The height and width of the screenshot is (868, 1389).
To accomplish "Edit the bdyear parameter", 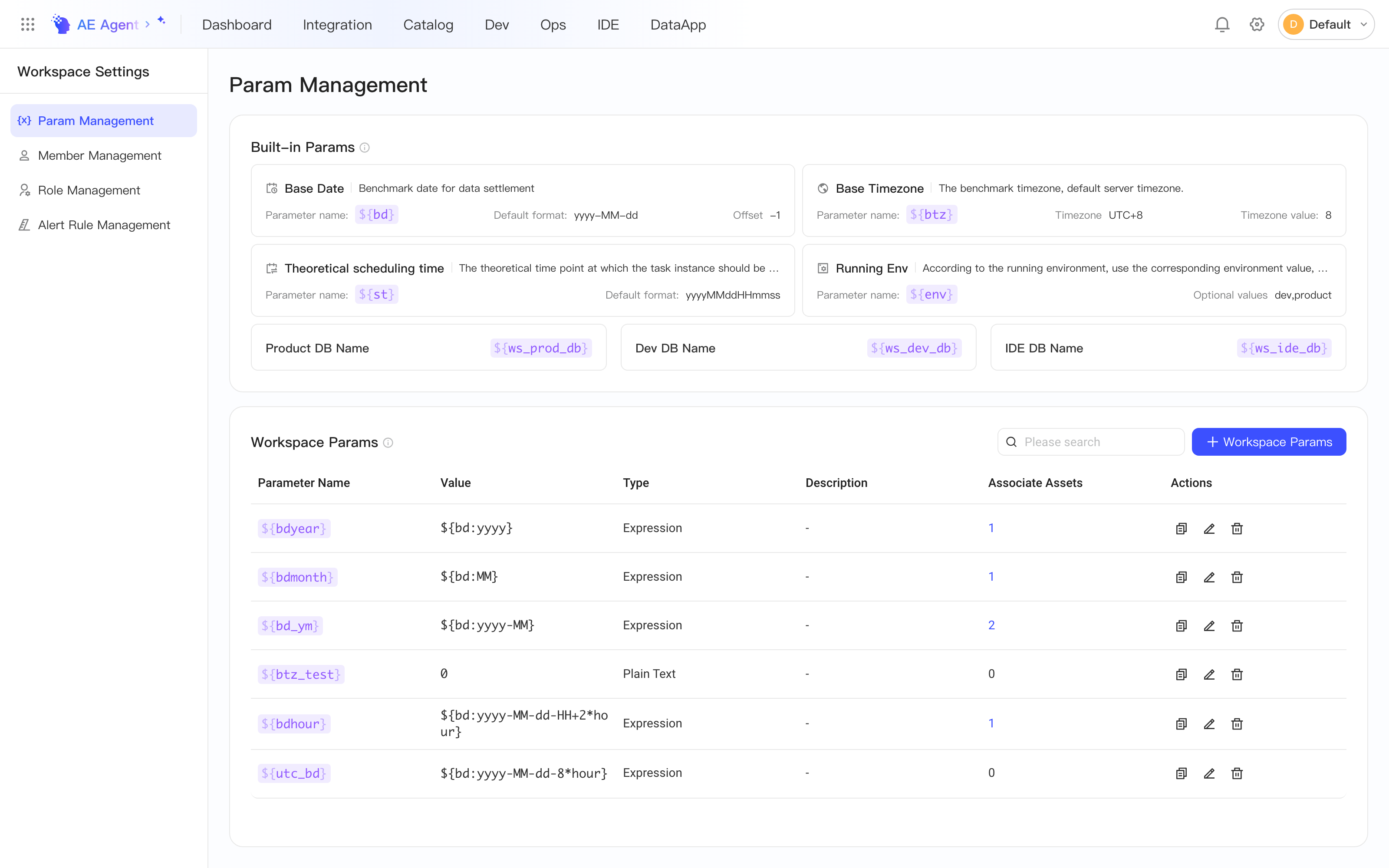I will 1209,528.
